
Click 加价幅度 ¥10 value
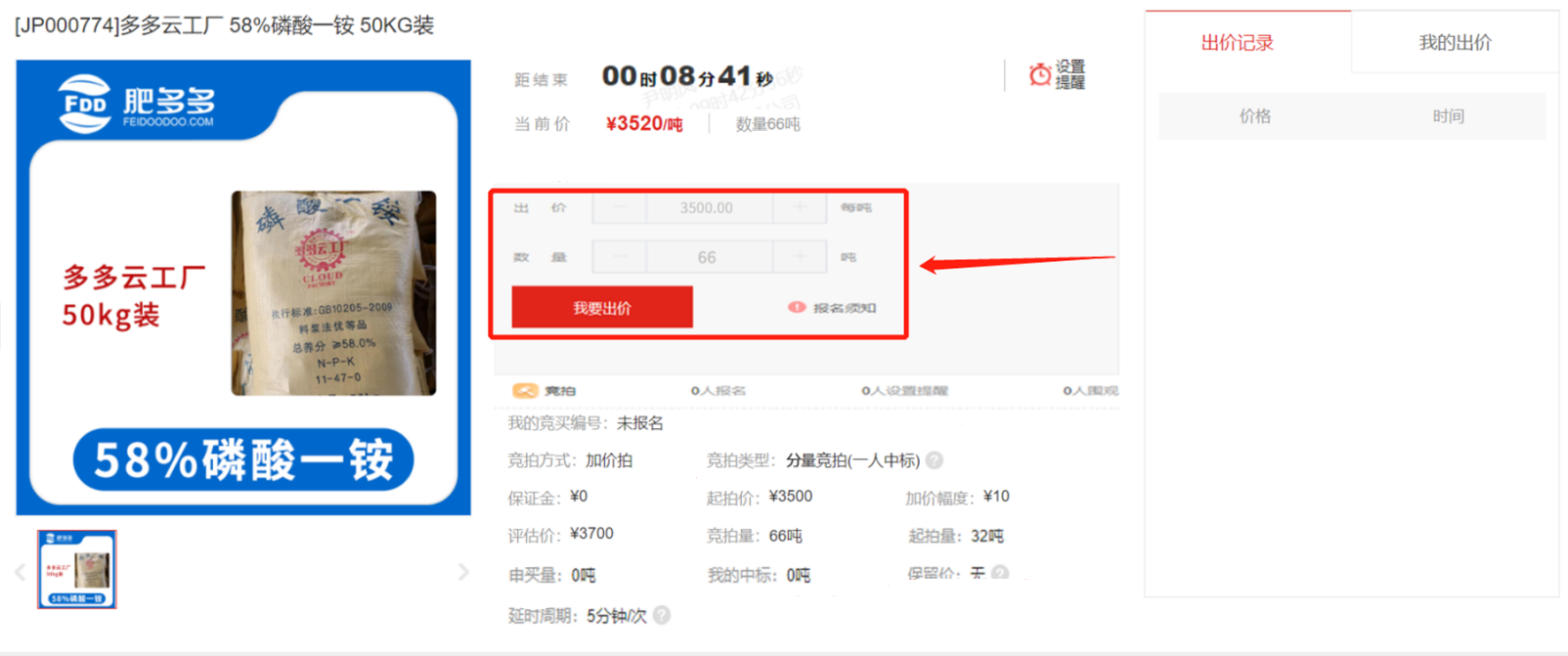click(x=996, y=497)
